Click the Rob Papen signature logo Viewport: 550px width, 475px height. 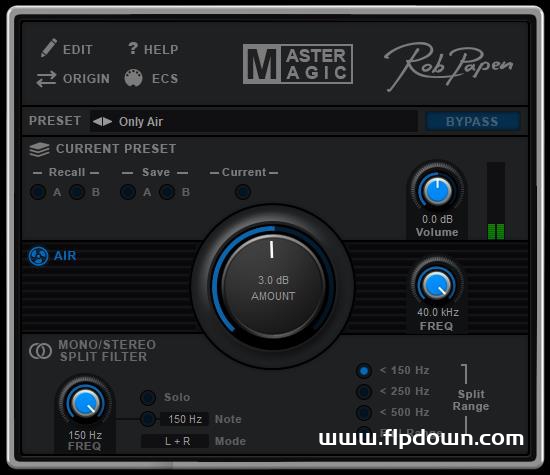[449, 66]
